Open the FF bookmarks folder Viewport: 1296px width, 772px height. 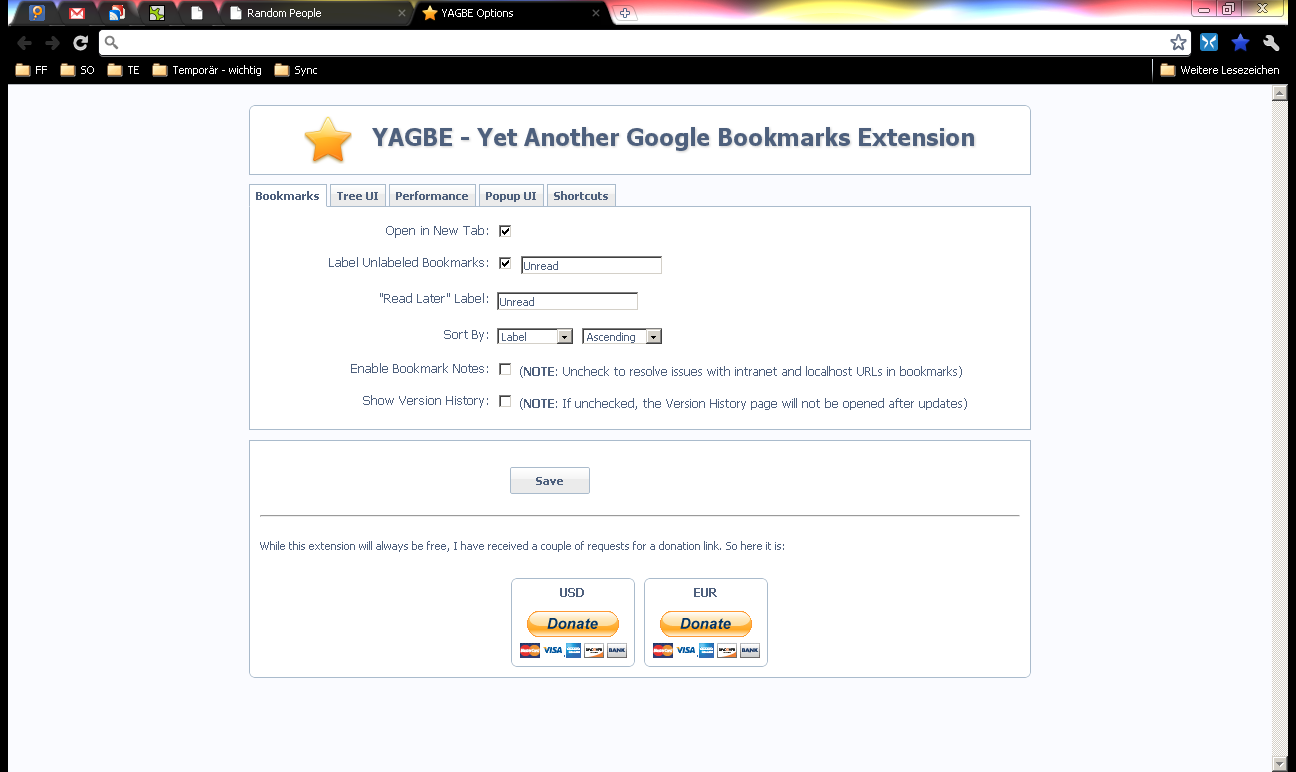[31, 70]
